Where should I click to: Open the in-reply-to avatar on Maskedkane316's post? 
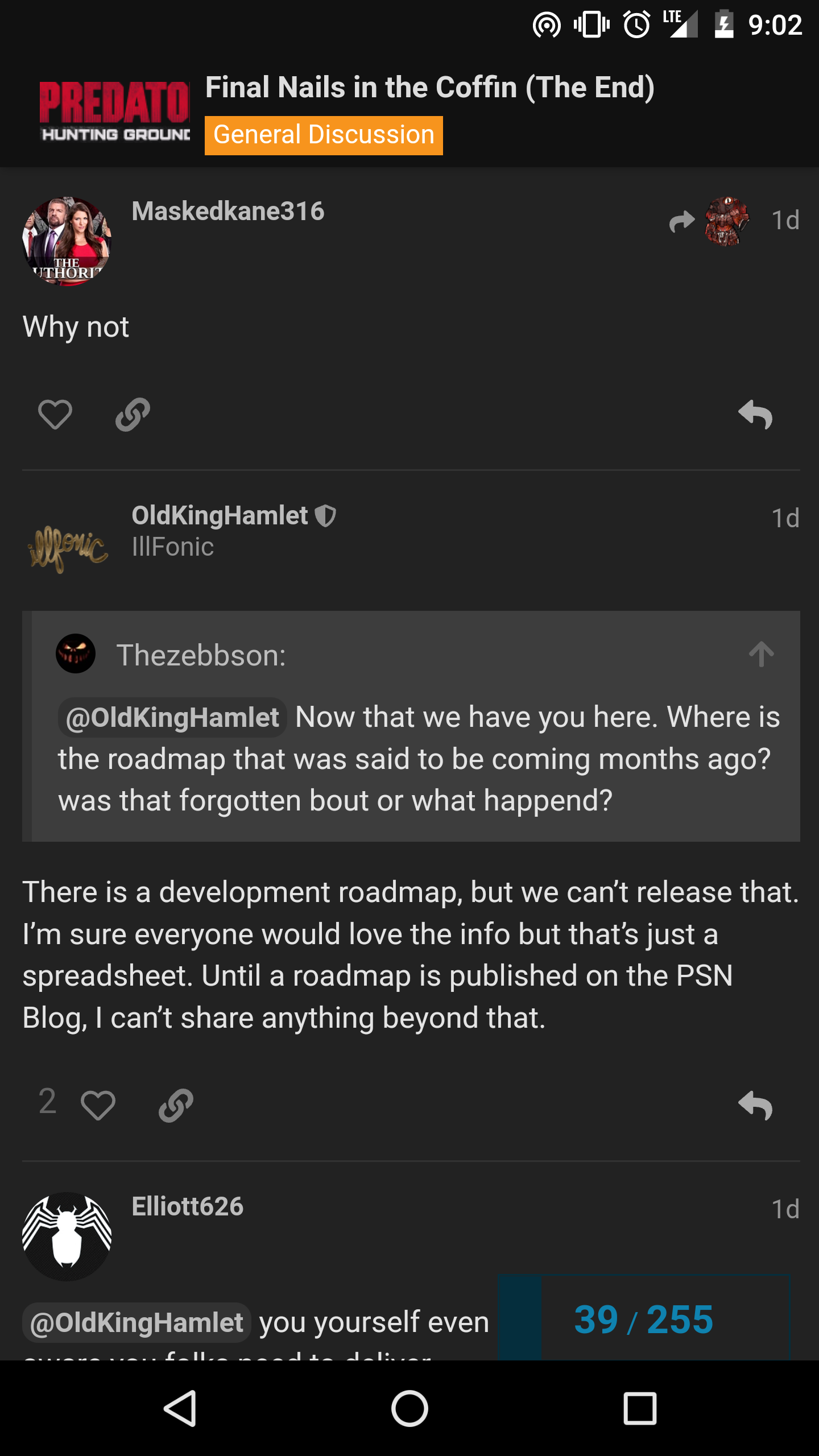point(726,221)
